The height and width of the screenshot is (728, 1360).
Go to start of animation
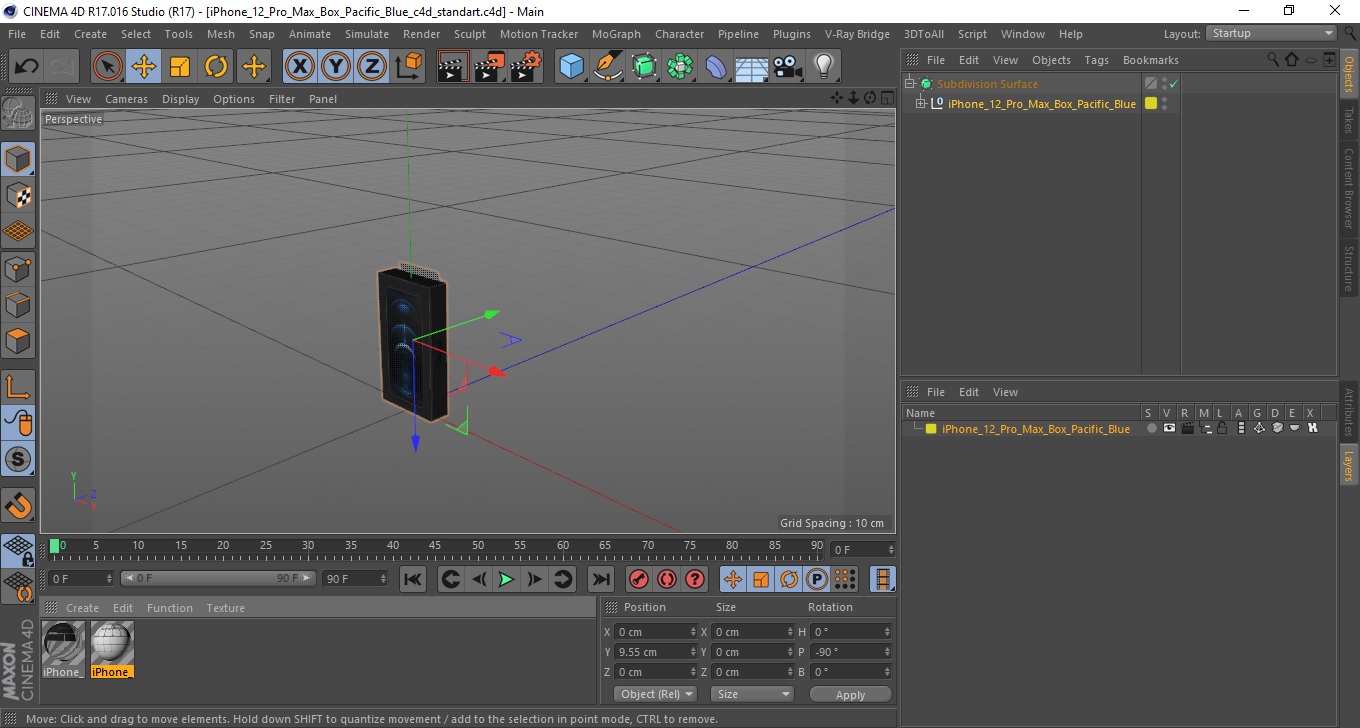tap(413, 579)
